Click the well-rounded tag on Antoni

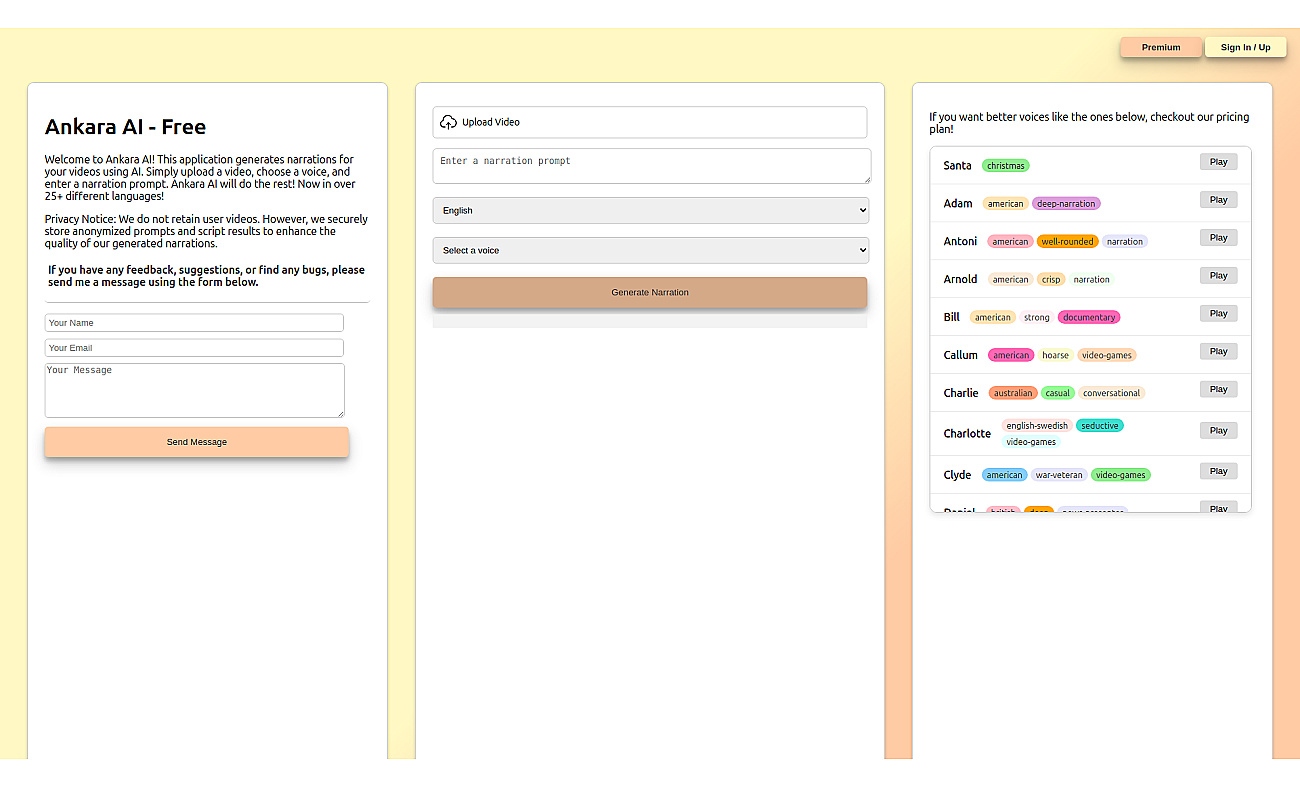click(x=1067, y=242)
